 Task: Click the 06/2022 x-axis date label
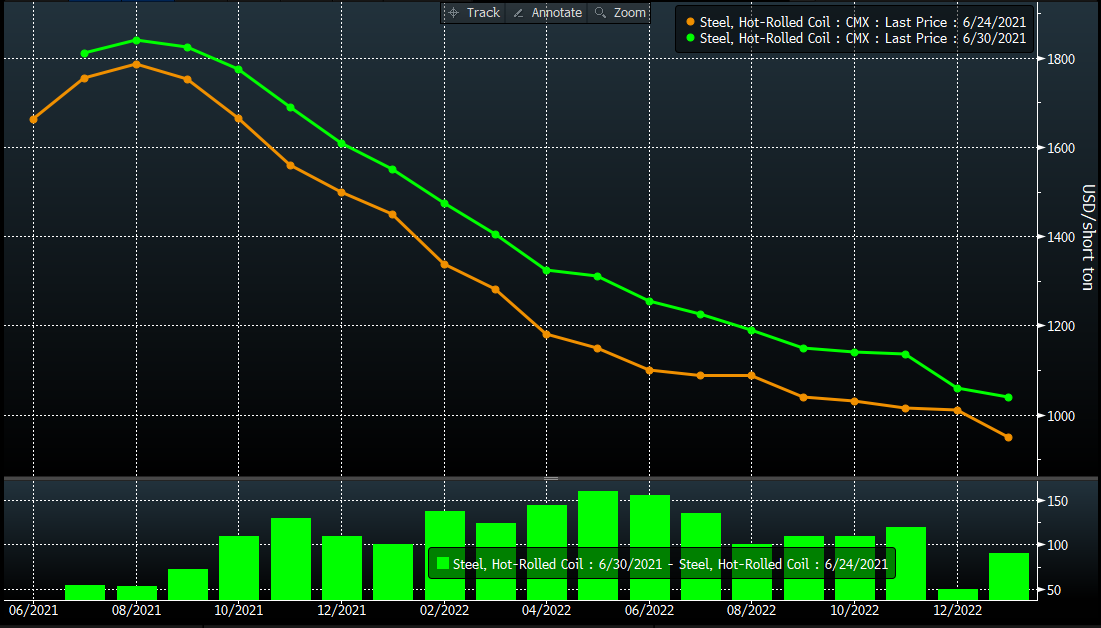tap(648, 609)
